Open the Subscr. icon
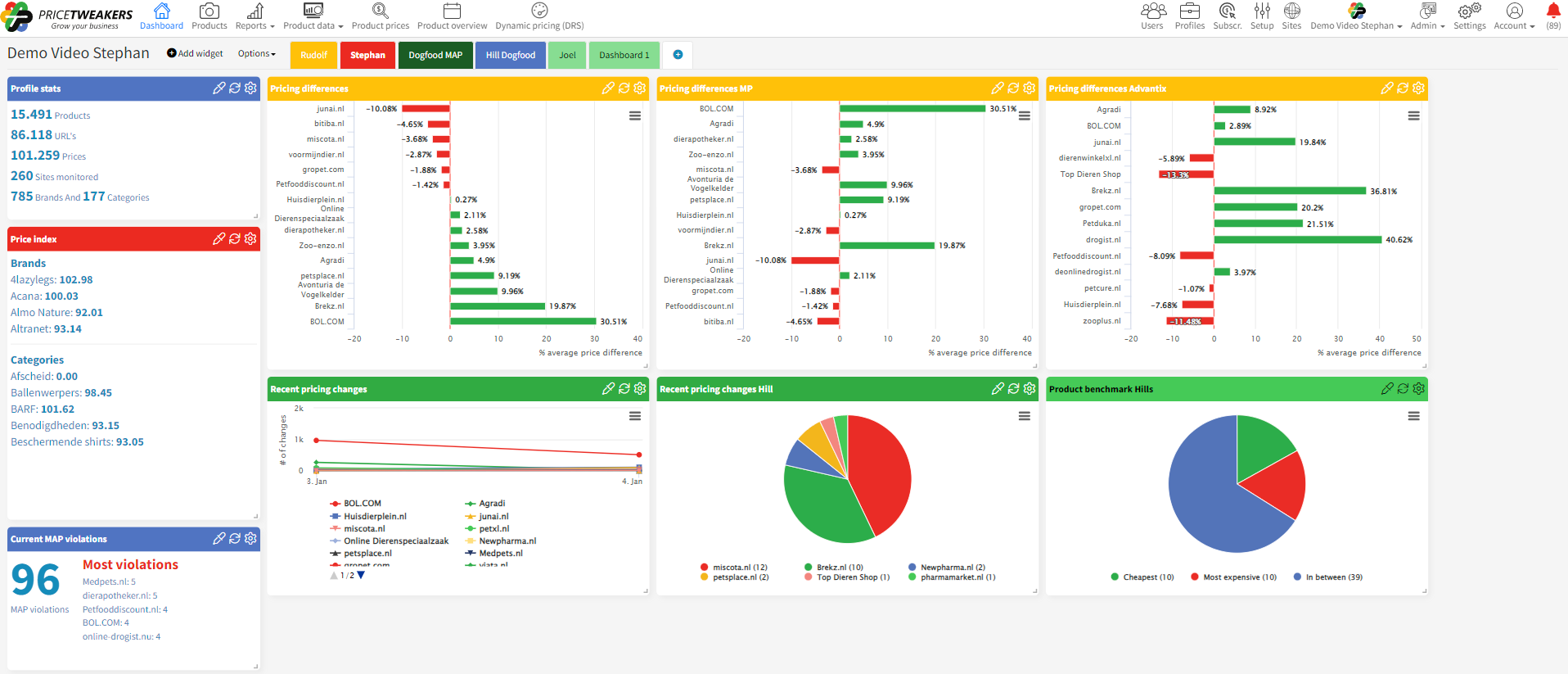 [1227, 11]
